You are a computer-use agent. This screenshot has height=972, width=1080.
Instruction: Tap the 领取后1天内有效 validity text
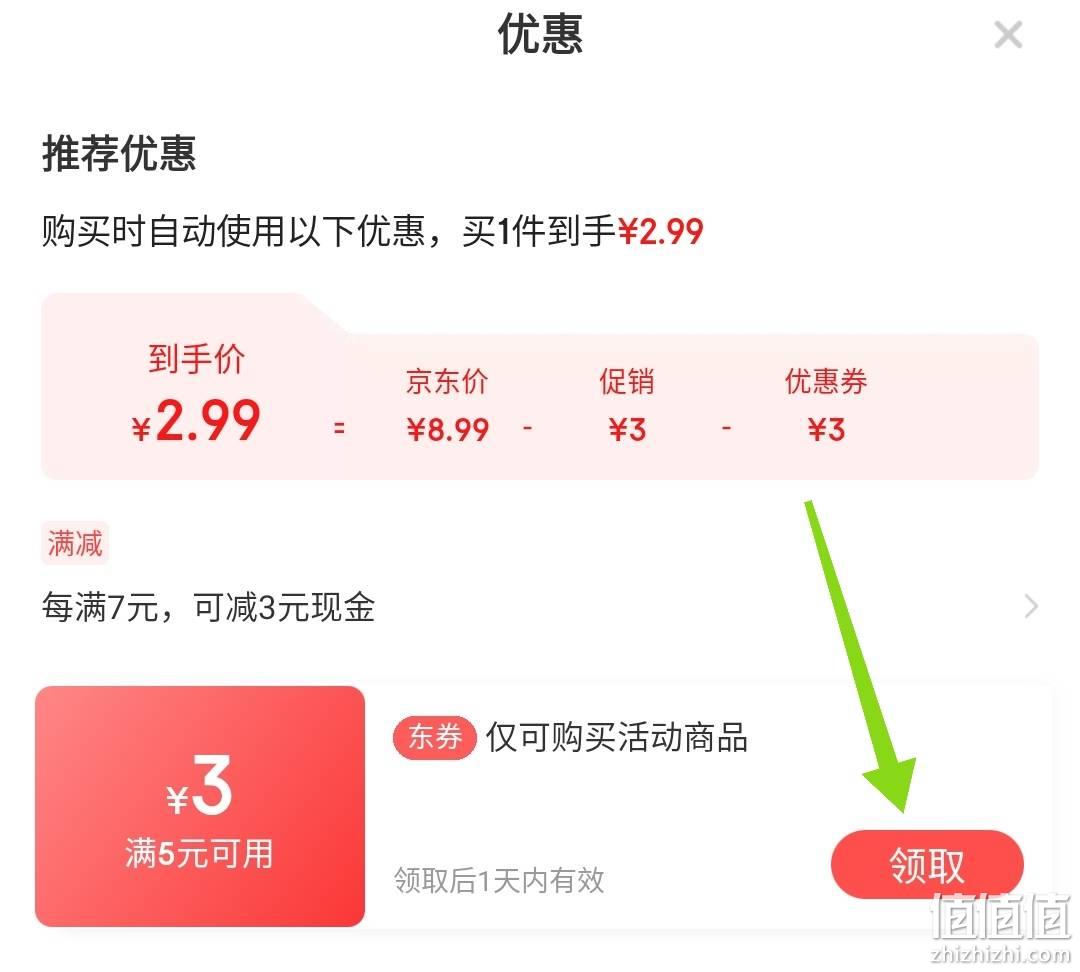[x=499, y=880]
